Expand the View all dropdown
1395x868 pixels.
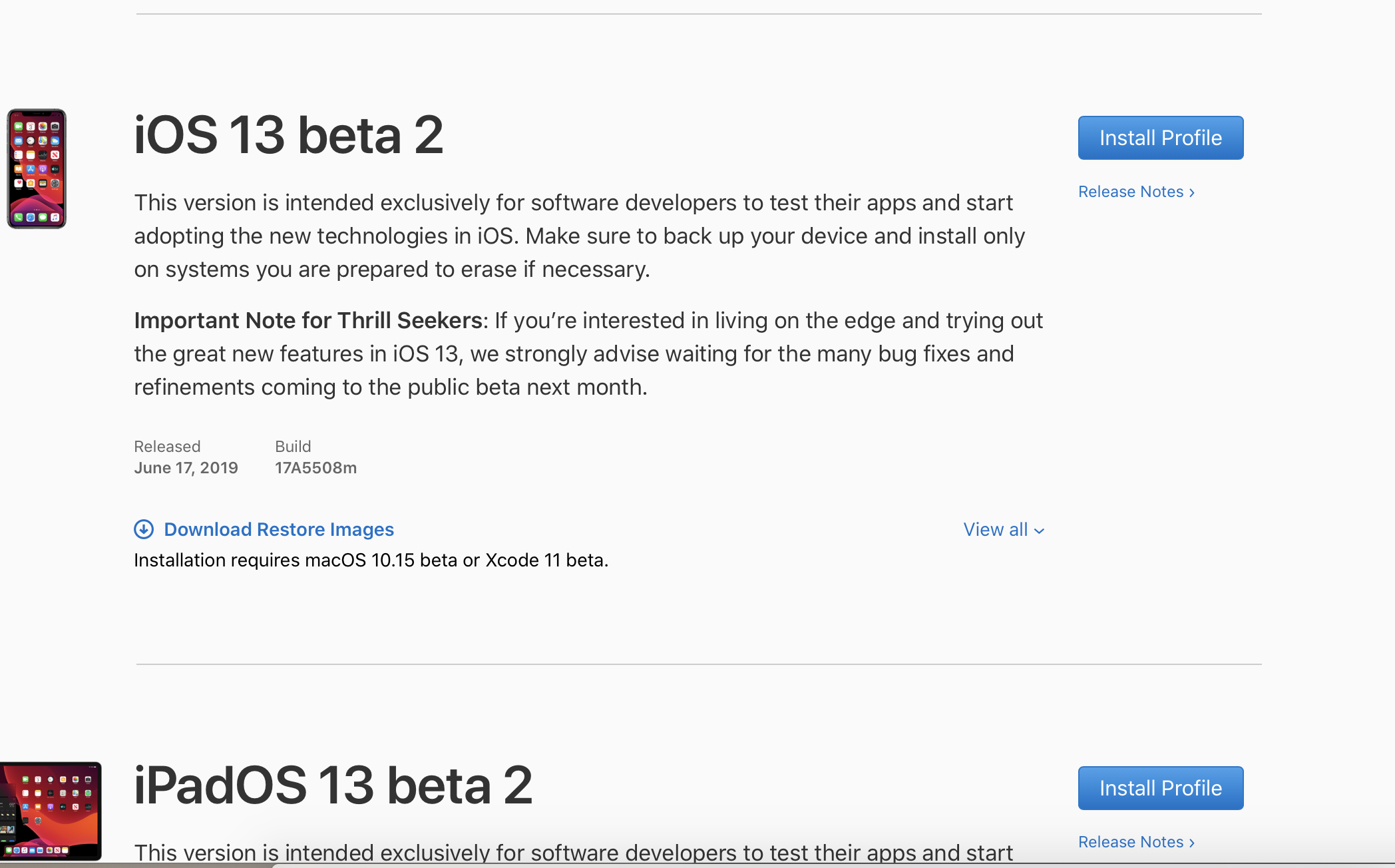[996, 529]
